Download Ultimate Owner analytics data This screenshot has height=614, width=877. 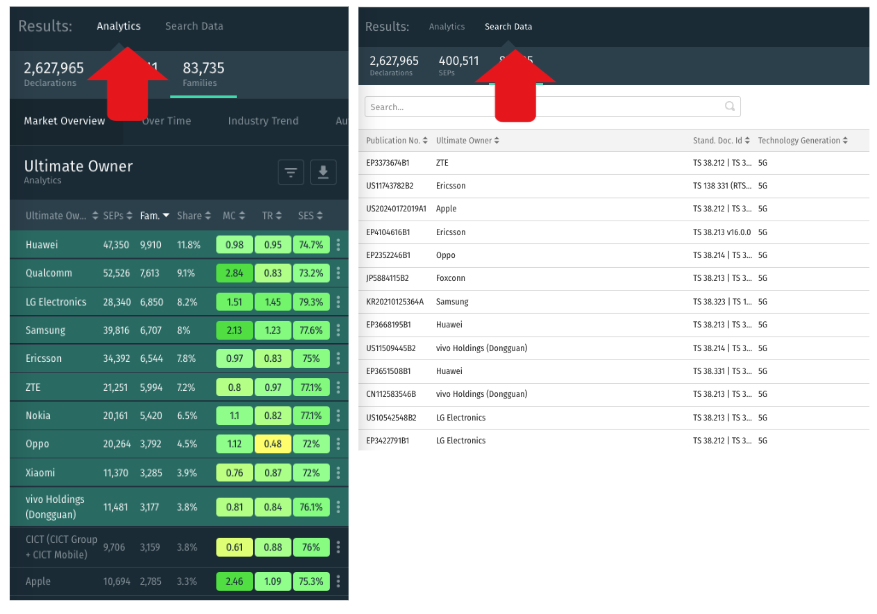pyautogui.click(x=323, y=172)
